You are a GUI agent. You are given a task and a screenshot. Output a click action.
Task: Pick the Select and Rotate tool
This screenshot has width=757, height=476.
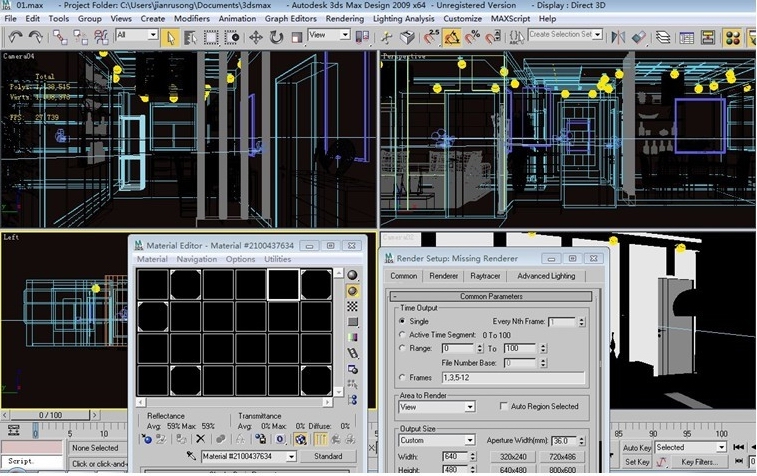click(x=276, y=37)
